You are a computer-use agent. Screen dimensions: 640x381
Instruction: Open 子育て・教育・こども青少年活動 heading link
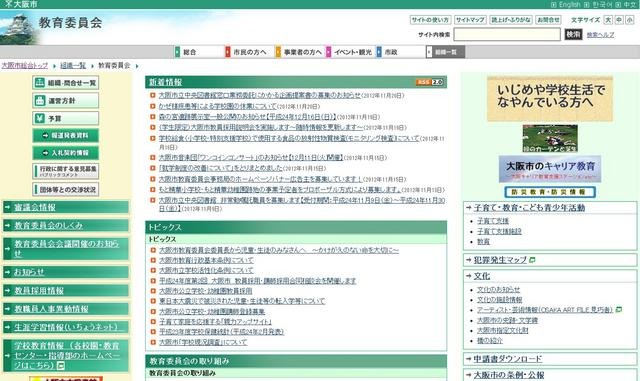529,208
